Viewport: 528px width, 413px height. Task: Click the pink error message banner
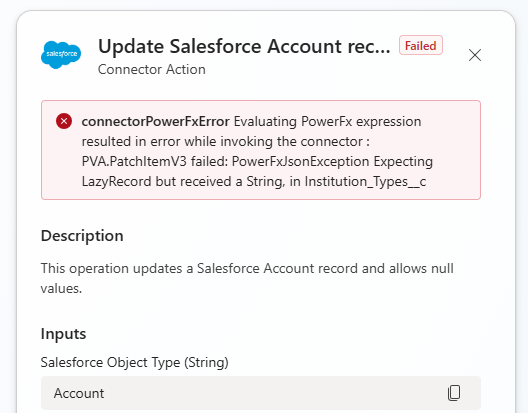[x=261, y=150]
